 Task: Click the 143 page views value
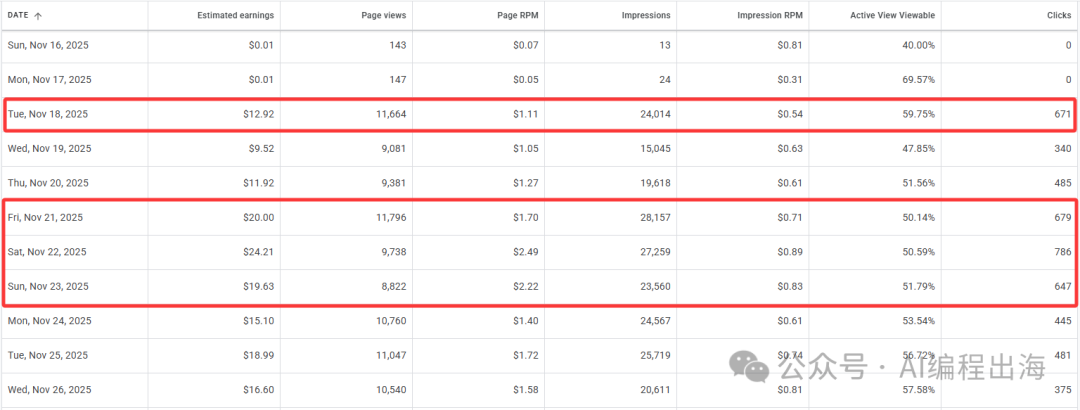397,45
